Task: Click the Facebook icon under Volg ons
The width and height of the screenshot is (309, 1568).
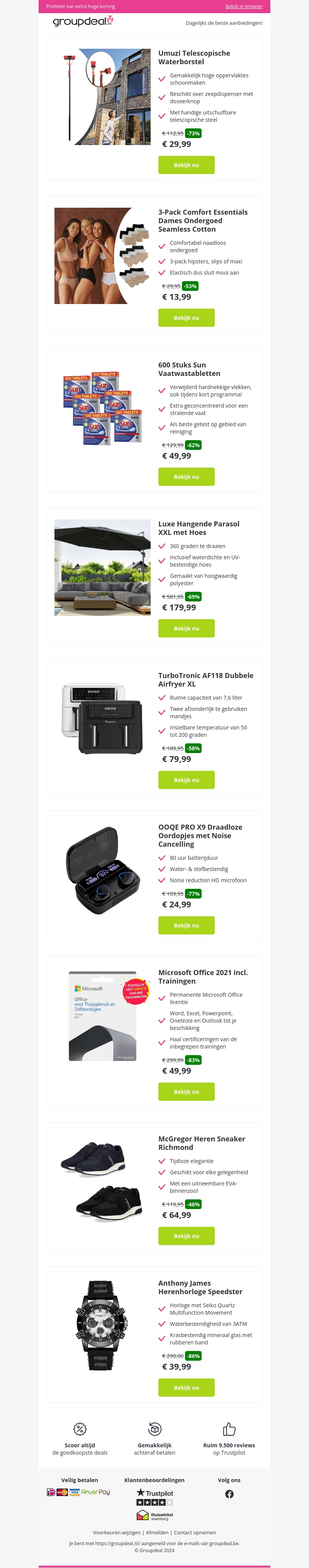Action: click(x=229, y=1494)
